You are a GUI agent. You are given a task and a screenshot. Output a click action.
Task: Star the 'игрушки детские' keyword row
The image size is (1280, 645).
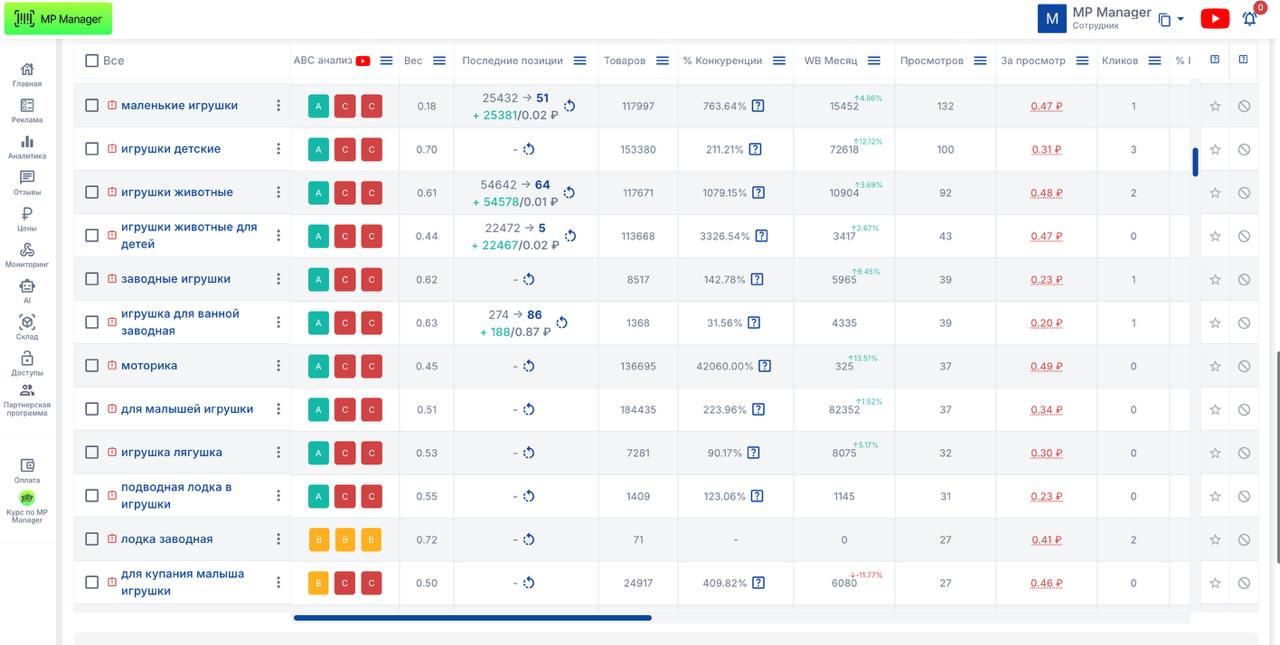click(1215, 149)
